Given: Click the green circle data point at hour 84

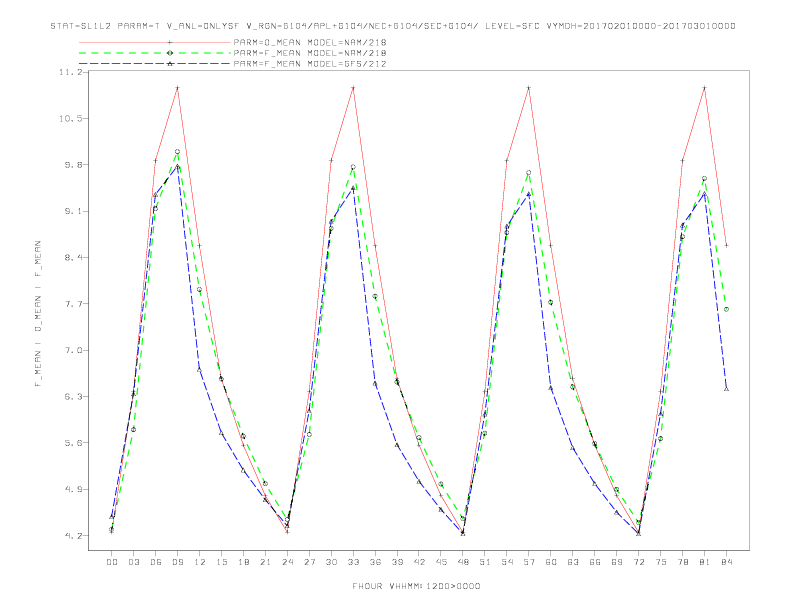Looking at the screenshot, I should tap(726, 309).
